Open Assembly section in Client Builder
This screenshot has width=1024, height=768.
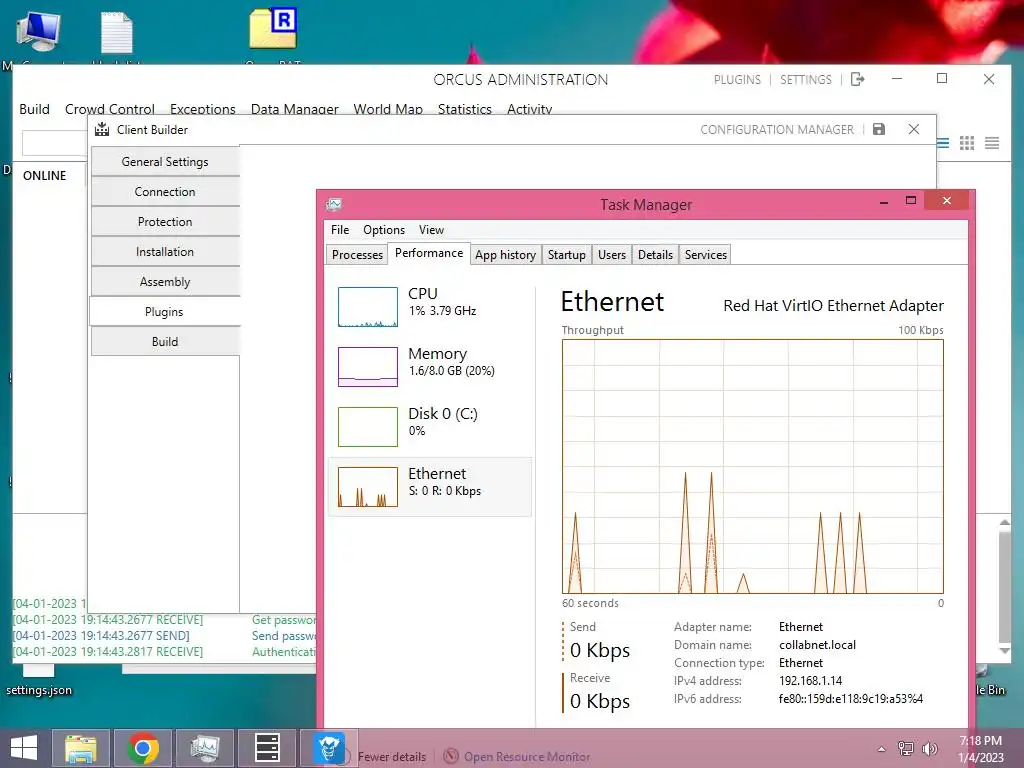pos(165,282)
